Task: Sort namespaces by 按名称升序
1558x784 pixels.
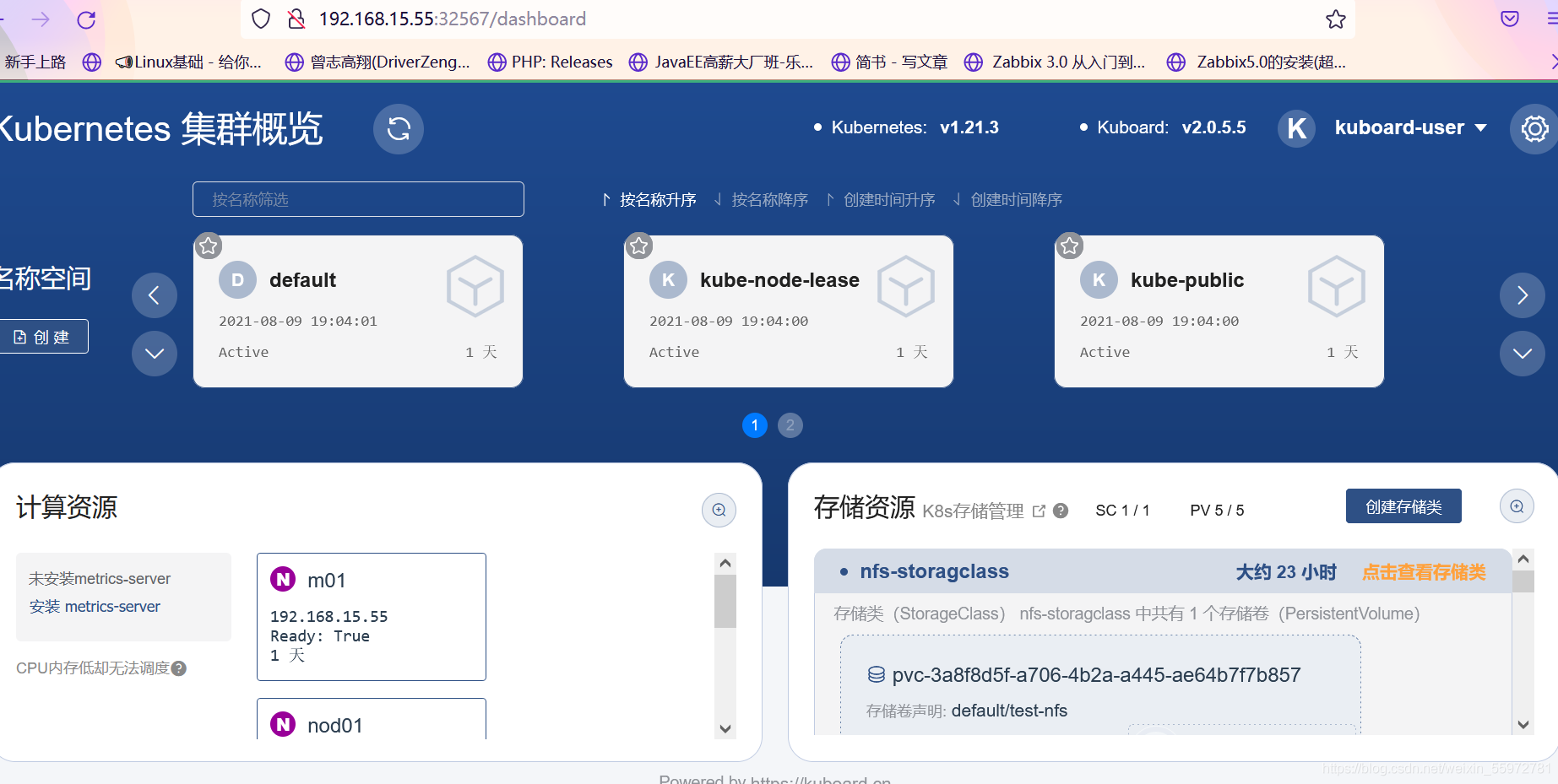Action: (x=649, y=200)
